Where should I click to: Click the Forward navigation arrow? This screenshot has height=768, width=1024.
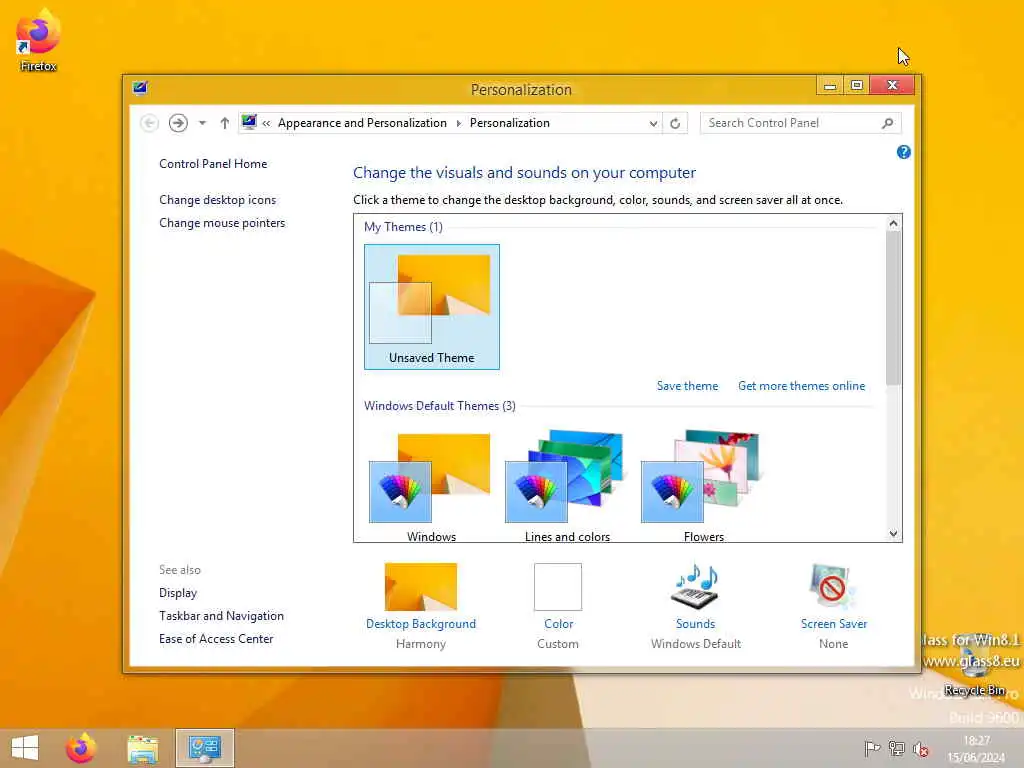point(178,123)
